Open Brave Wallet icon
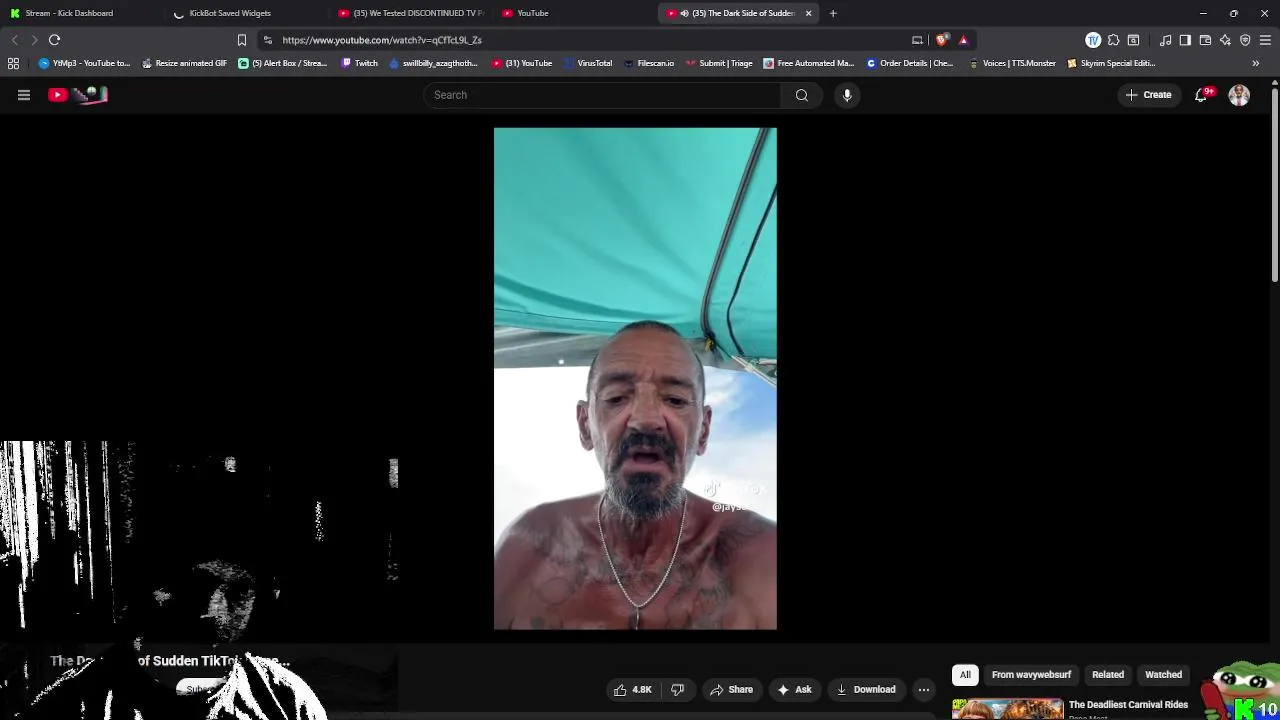The image size is (1280, 720). (1205, 40)
